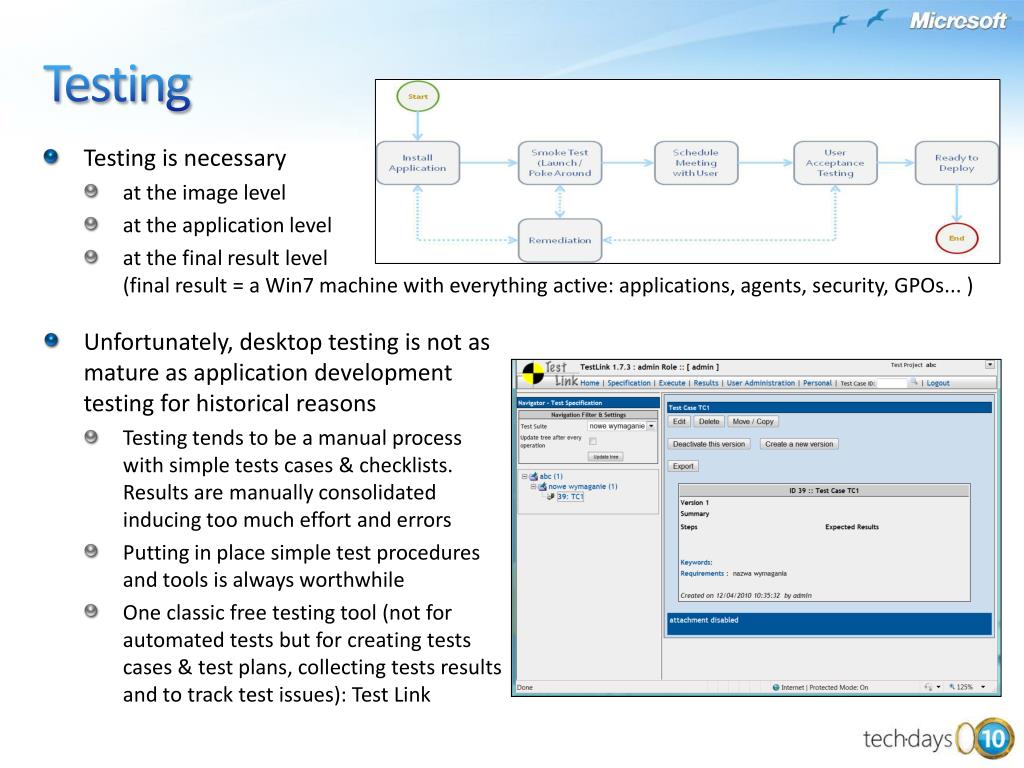Click the Logout link

[938, 383]
